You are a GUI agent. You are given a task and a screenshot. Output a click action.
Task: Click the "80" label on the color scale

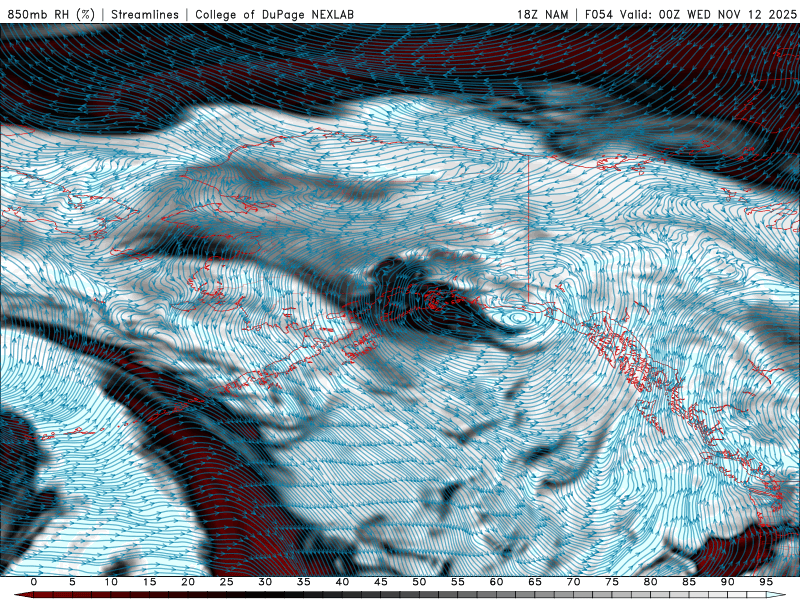651,582
